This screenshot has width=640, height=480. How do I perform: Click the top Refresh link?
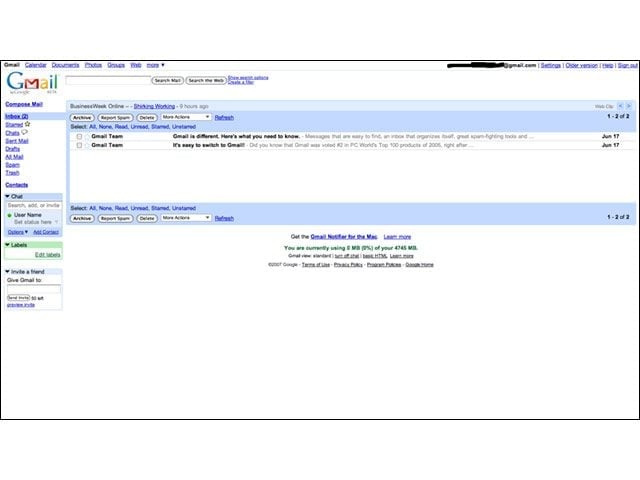point(224,118)
